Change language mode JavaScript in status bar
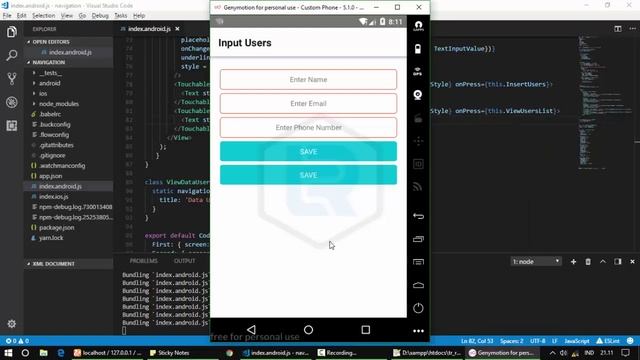Viewport: 640px width, 360px height. coord(577,341)
